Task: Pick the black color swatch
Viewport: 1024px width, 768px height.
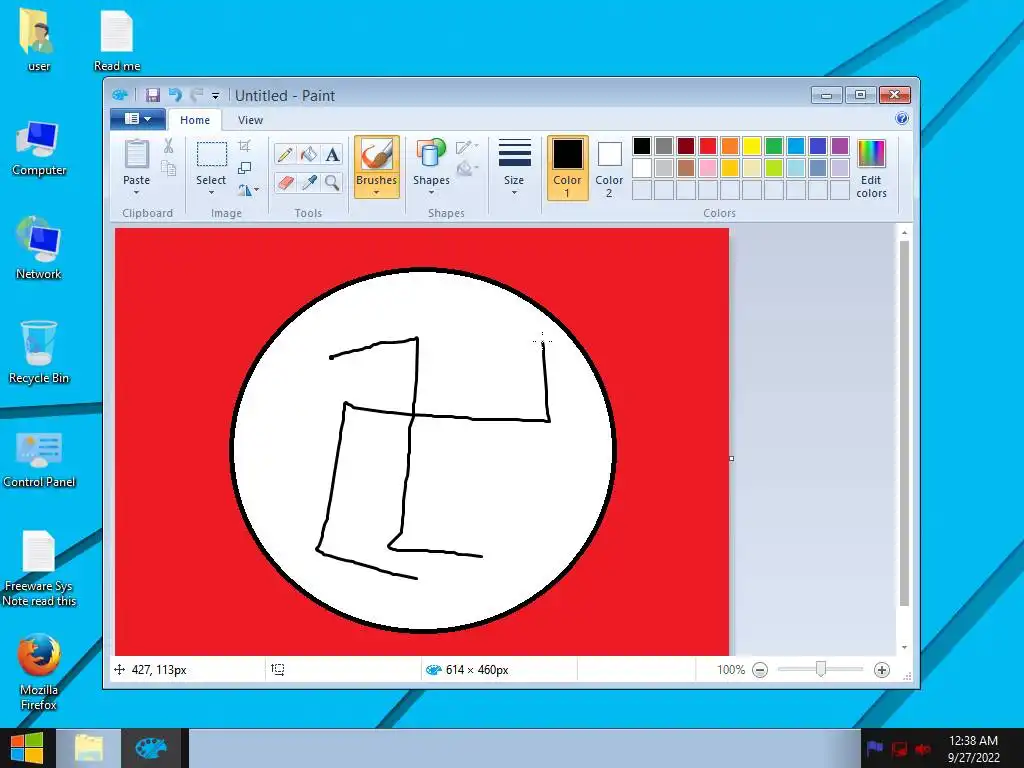Action: (x=642, y=146)
